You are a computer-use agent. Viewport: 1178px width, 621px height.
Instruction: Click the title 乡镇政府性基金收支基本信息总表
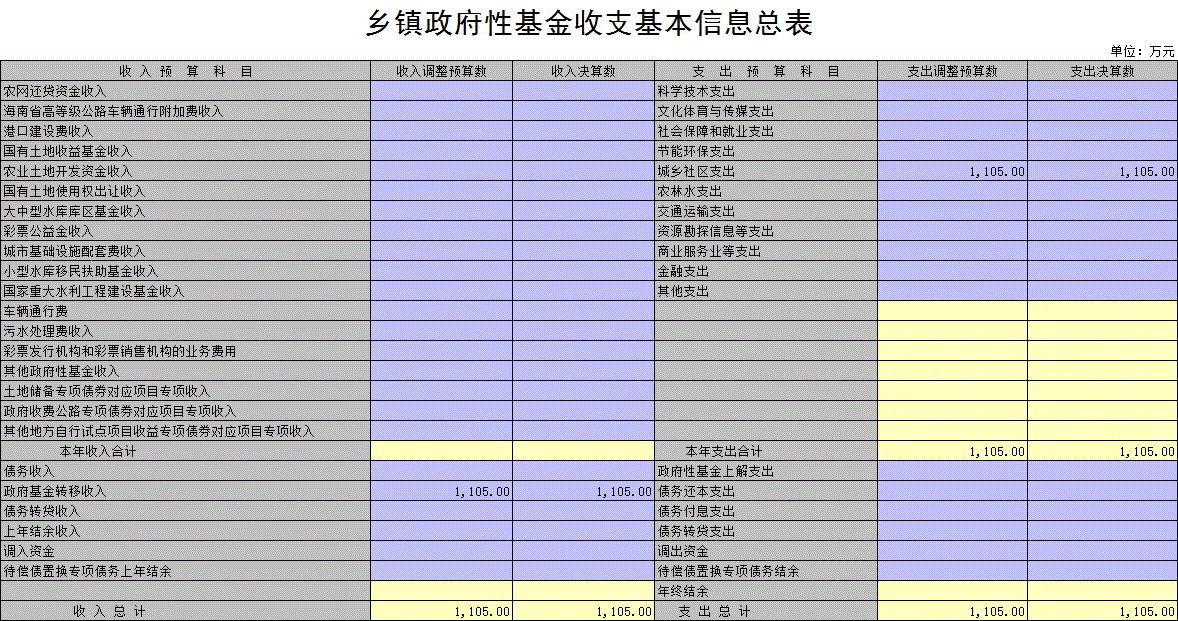(x=589, y=24)
